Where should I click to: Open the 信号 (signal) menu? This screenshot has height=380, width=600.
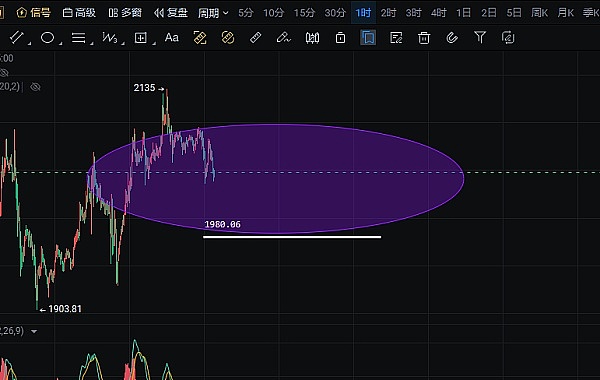[34, 13]
